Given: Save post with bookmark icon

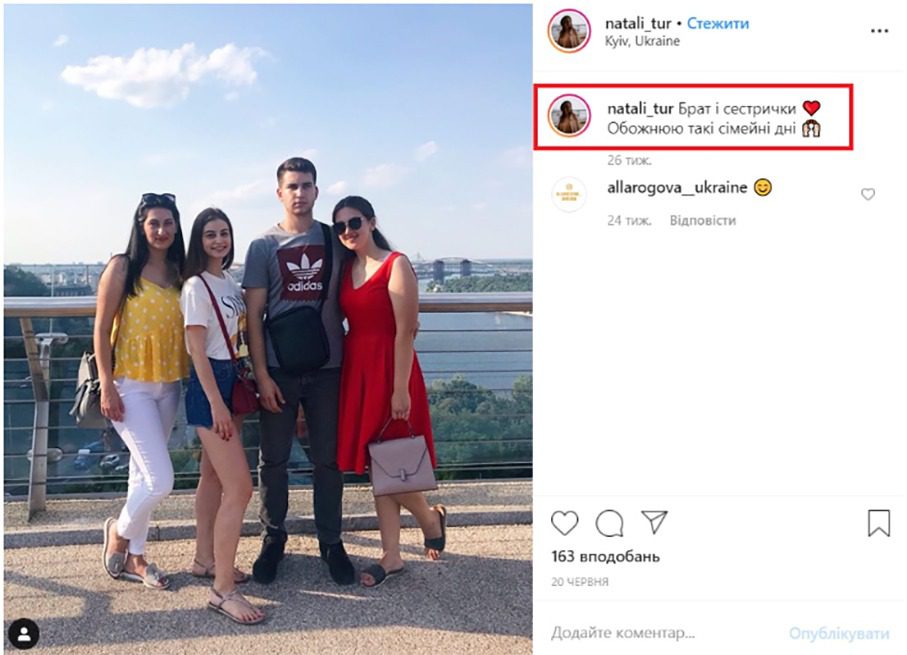Looking at the screenshot, I should [878, 522].
